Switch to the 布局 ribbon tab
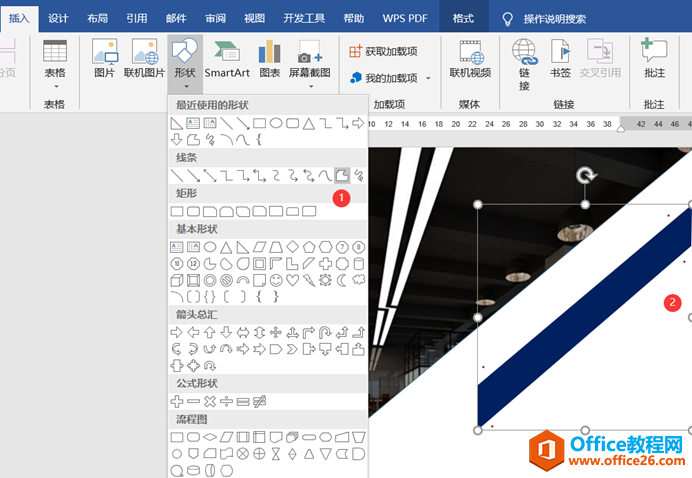 click(98, 18)
